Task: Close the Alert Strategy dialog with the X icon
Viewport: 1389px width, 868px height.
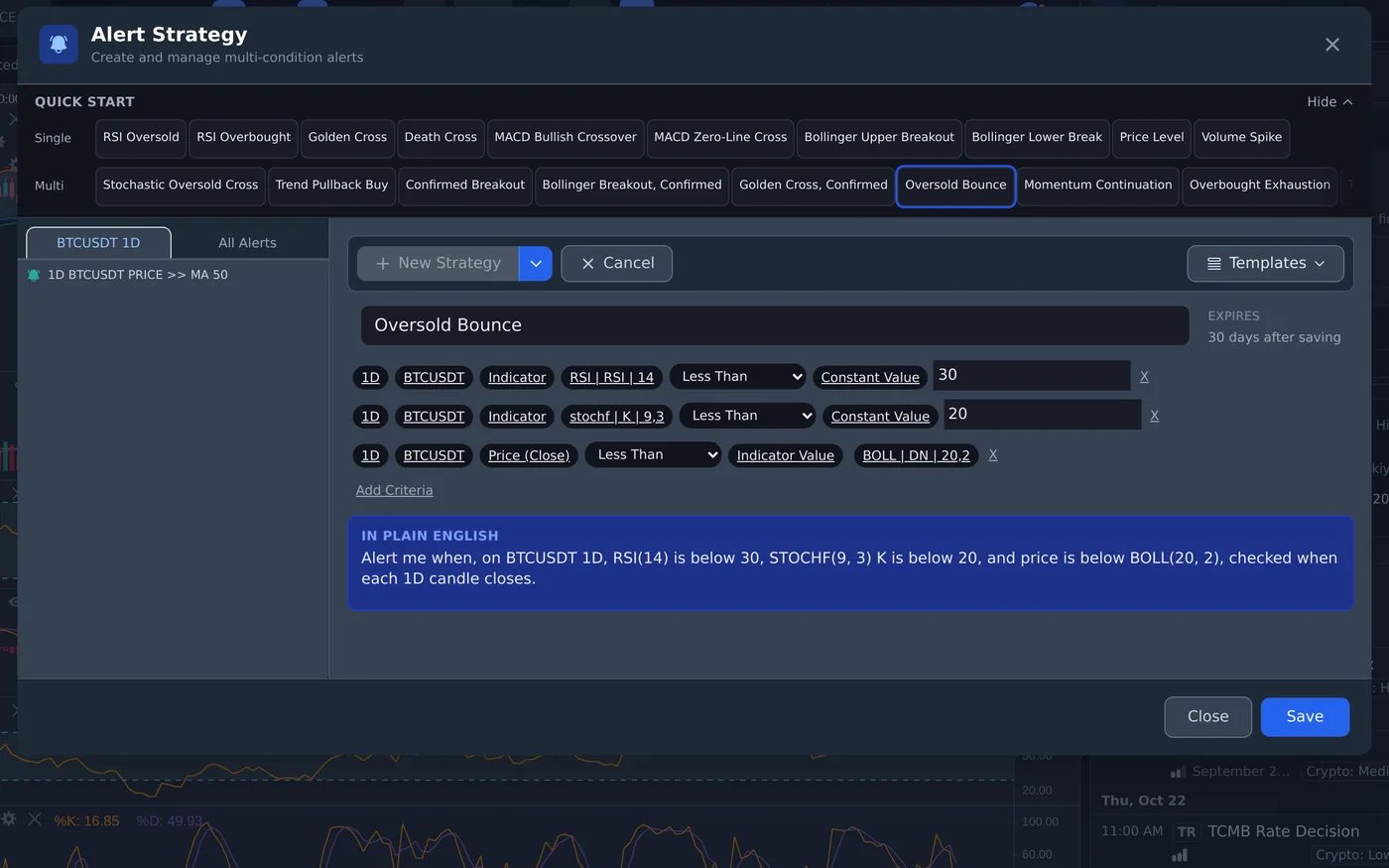Action: tap(1332, 45)
